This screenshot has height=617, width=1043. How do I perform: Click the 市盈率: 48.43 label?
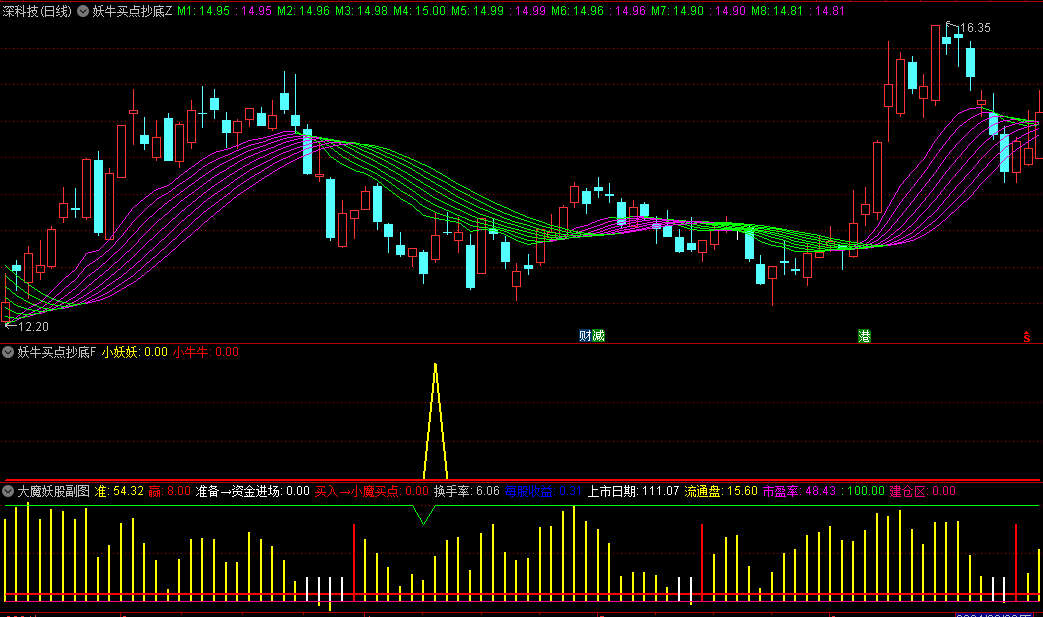(799, 491)
